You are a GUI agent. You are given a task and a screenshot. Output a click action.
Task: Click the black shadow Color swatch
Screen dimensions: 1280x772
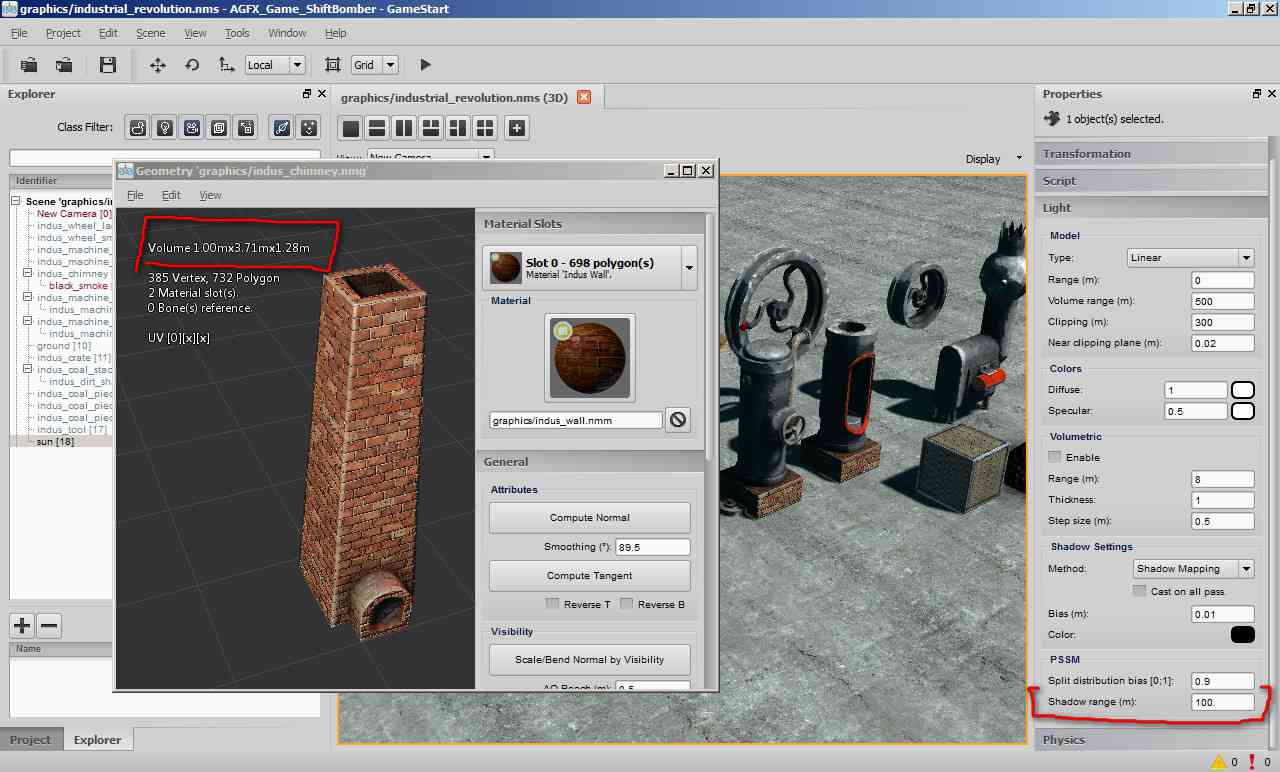1242,635
